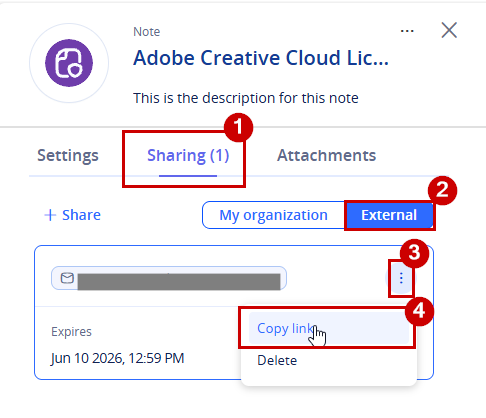Switch sharing view to My organization

(x=273, y=215)
